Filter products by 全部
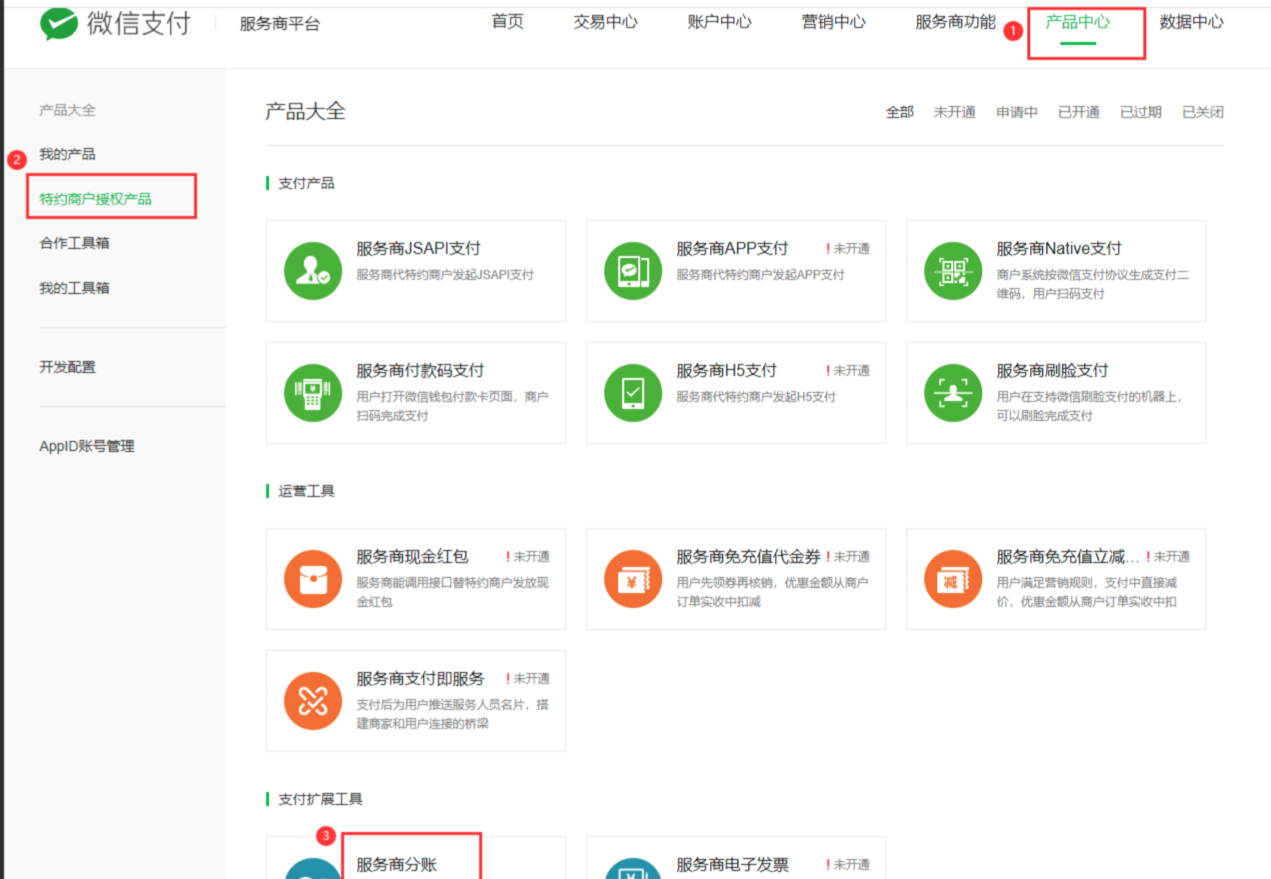The width and height of the screenshot is (1271, 879). coord(899,112)
